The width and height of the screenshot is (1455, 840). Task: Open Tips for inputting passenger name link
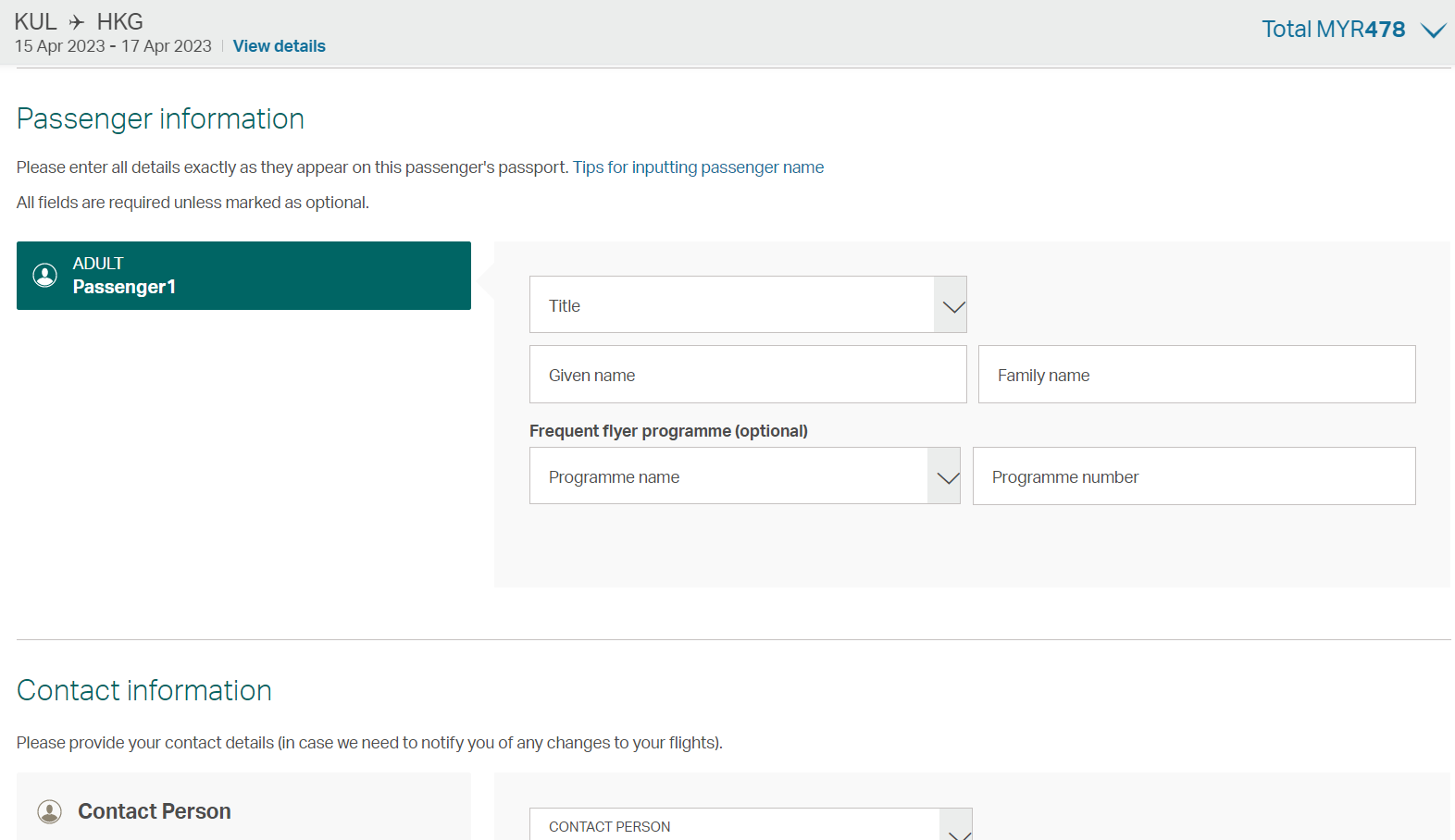pos(698,167)
